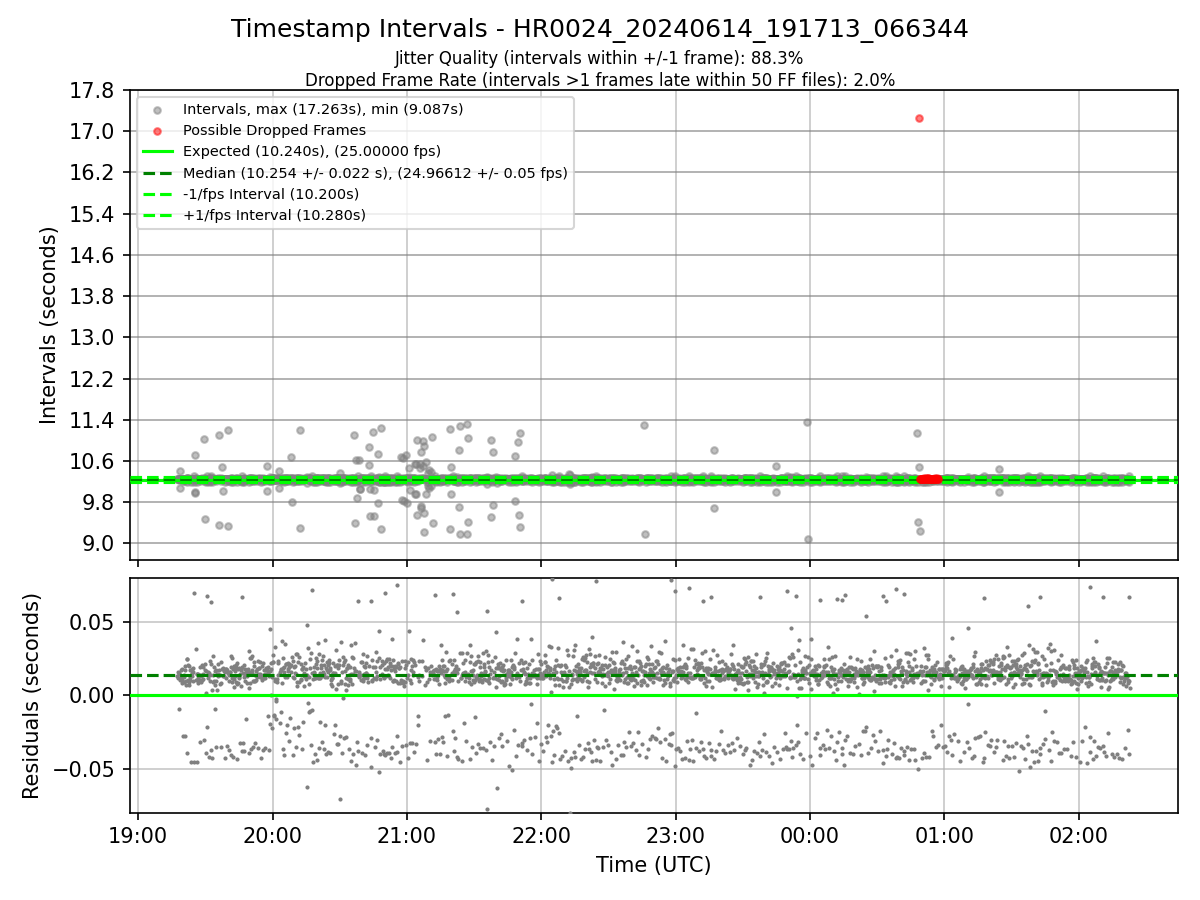Click the '00:00' time tick label
The width and height of the screenshot is (1200, 900).
coord(810,834)
